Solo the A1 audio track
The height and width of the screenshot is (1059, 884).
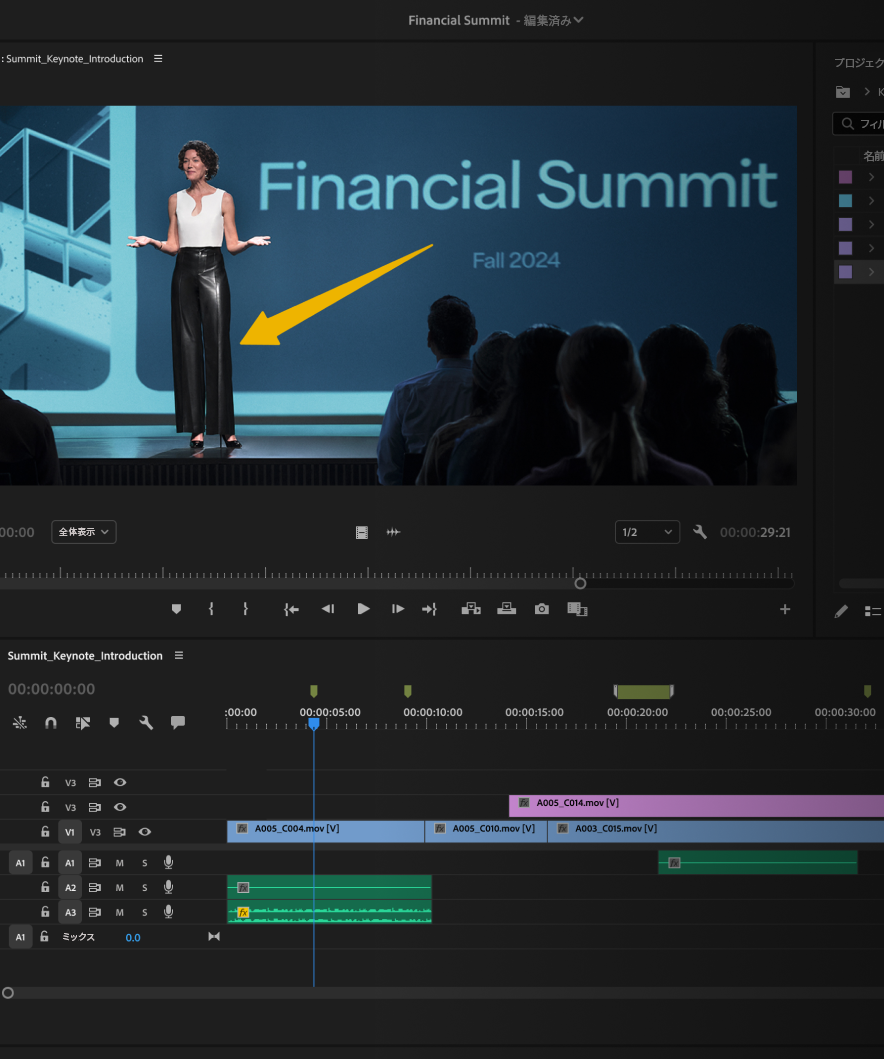[x=145, y=862]
